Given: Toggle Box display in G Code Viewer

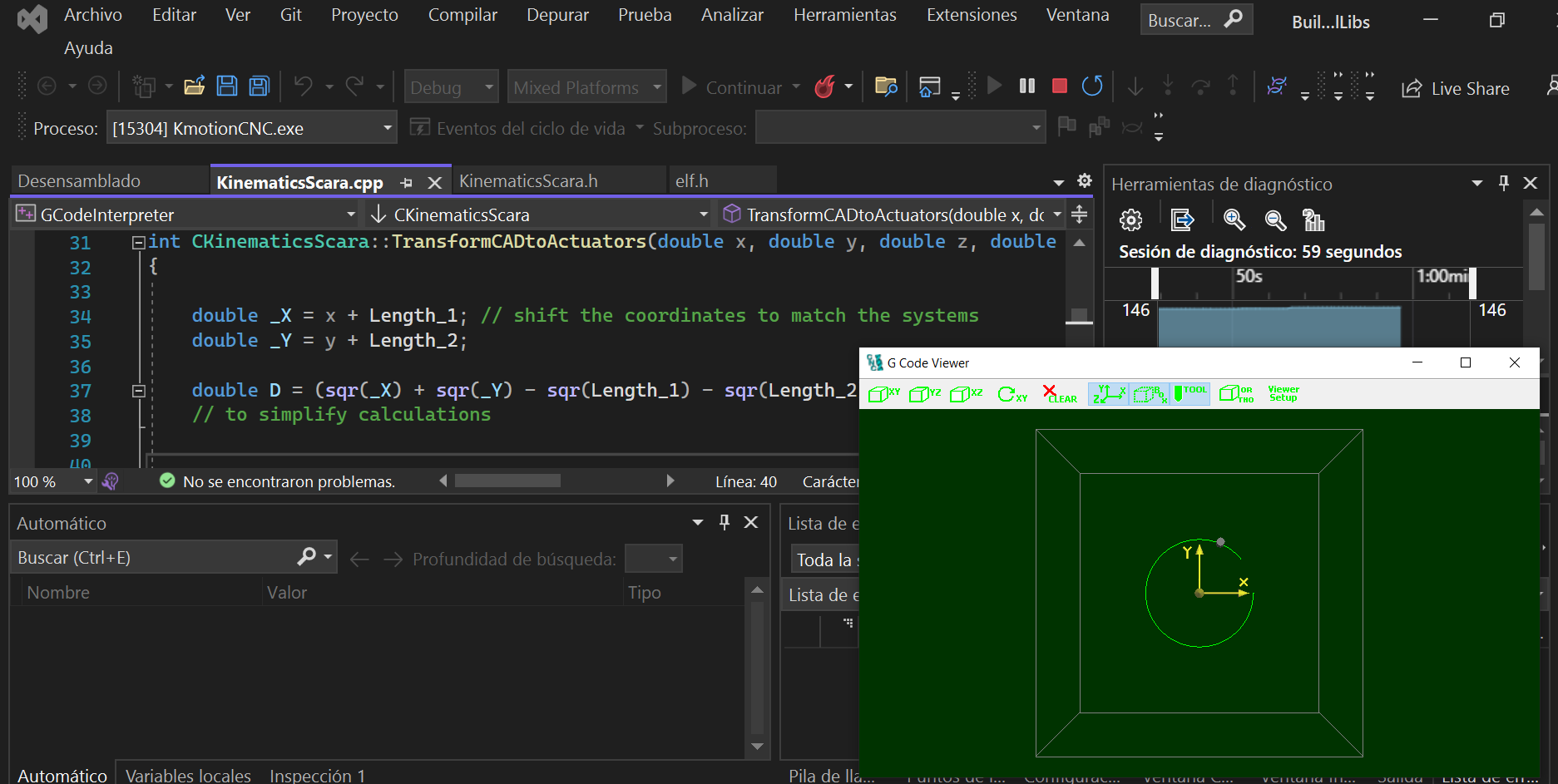Looking at the screenshot, I should tap(1150, 394).
